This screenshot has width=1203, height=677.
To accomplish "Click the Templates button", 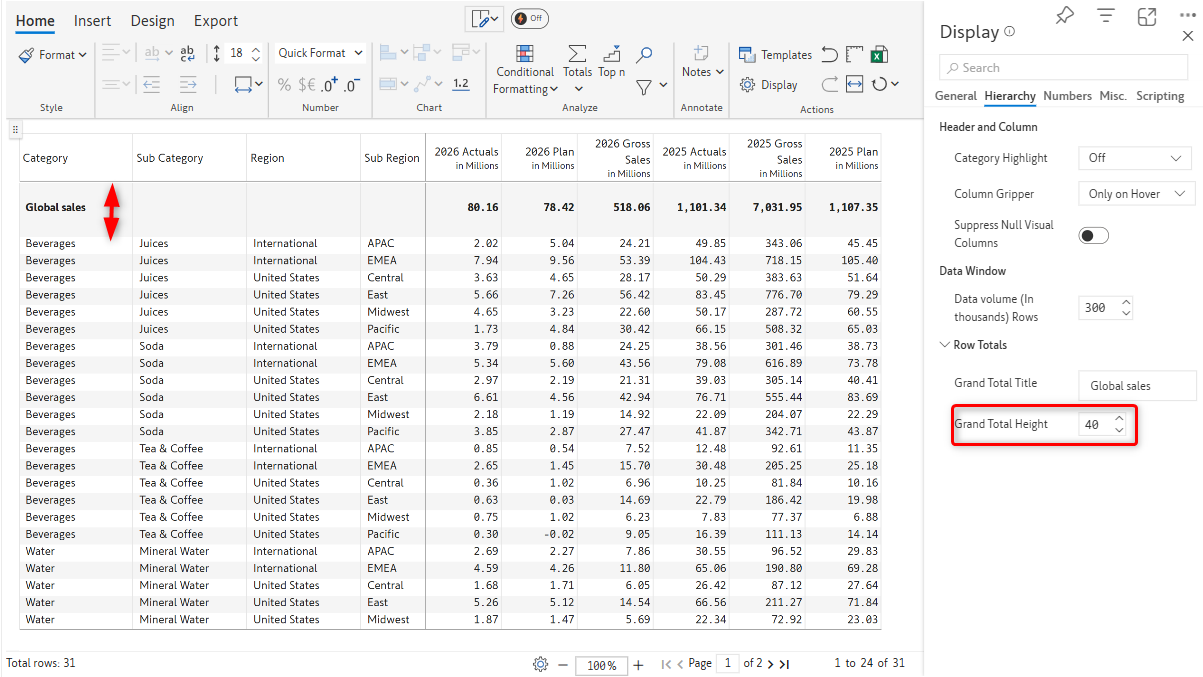I will coord(775,55).
